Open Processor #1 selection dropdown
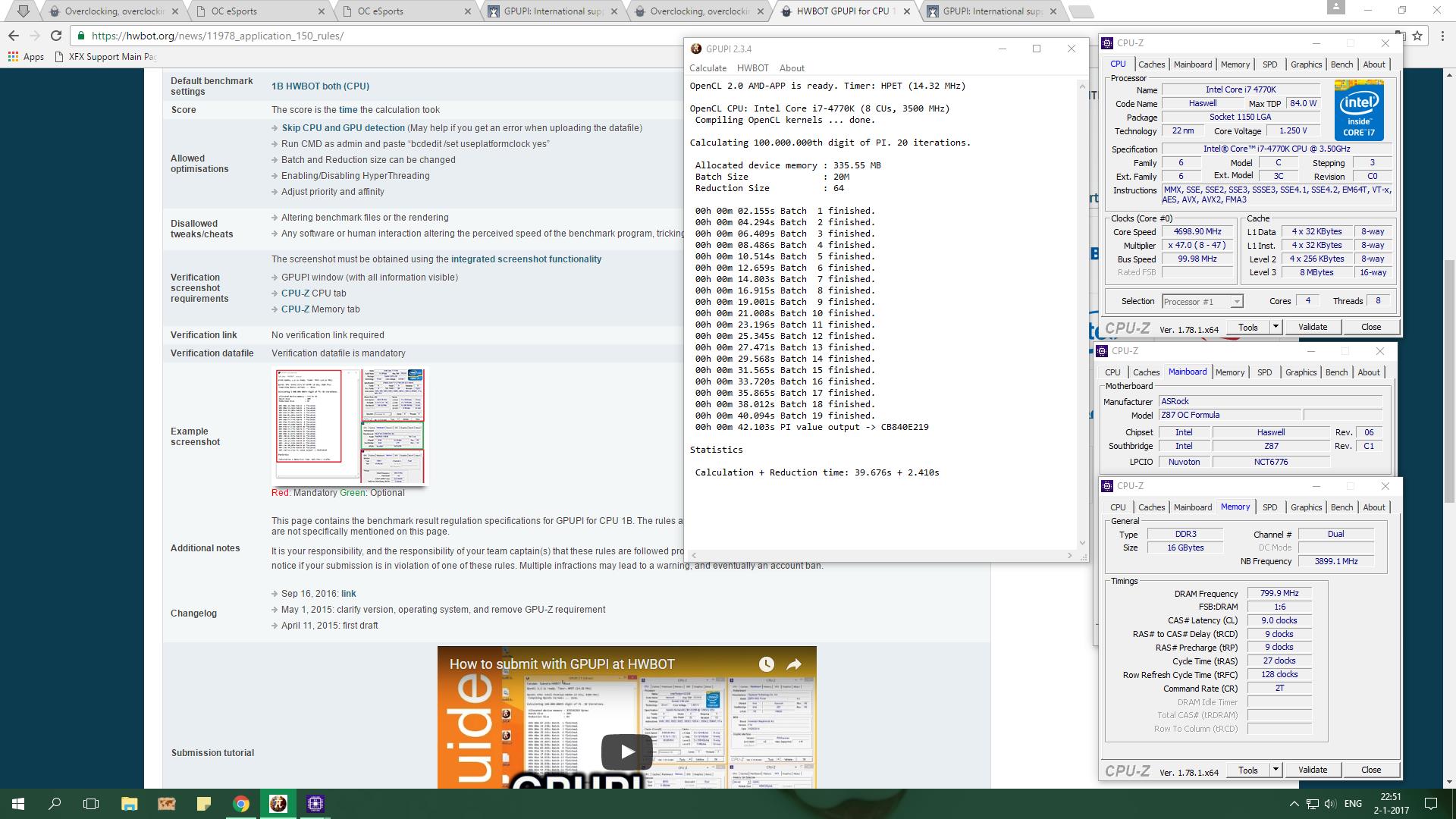Viewport: 1456px width, 819px height. [x=1203, y=302]
